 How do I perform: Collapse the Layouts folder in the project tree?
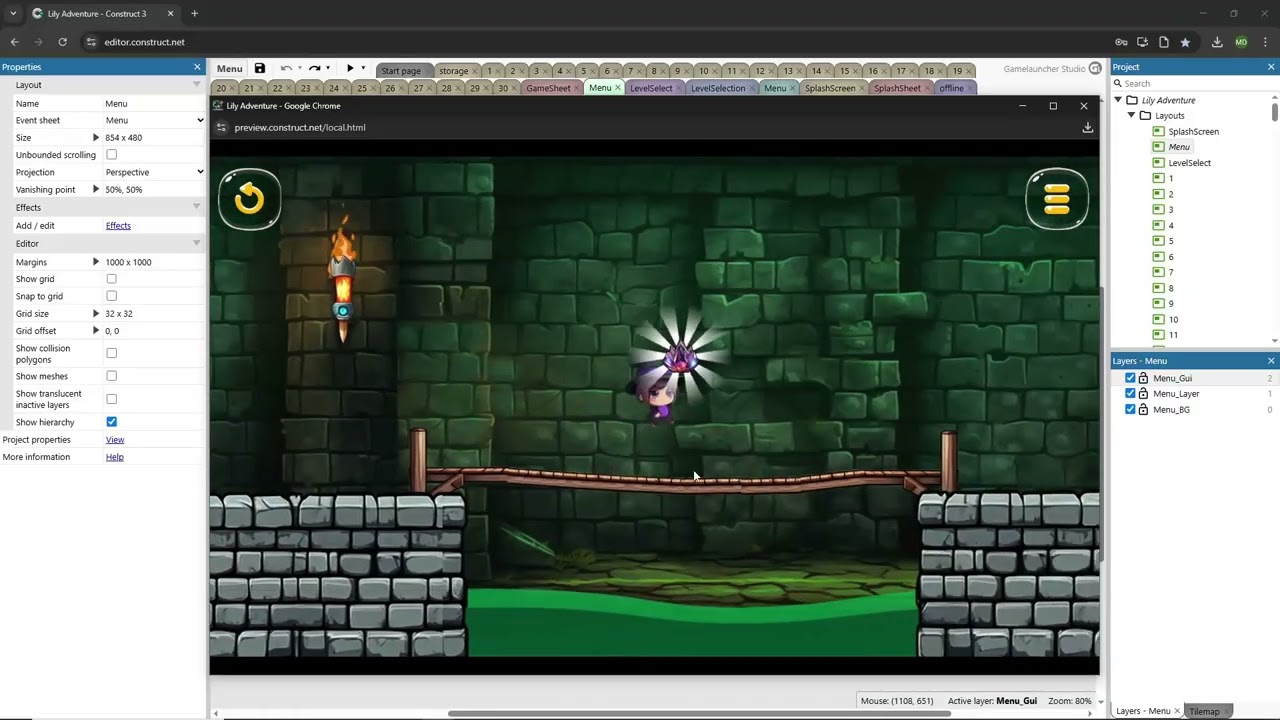click(x=1131, y=115)
